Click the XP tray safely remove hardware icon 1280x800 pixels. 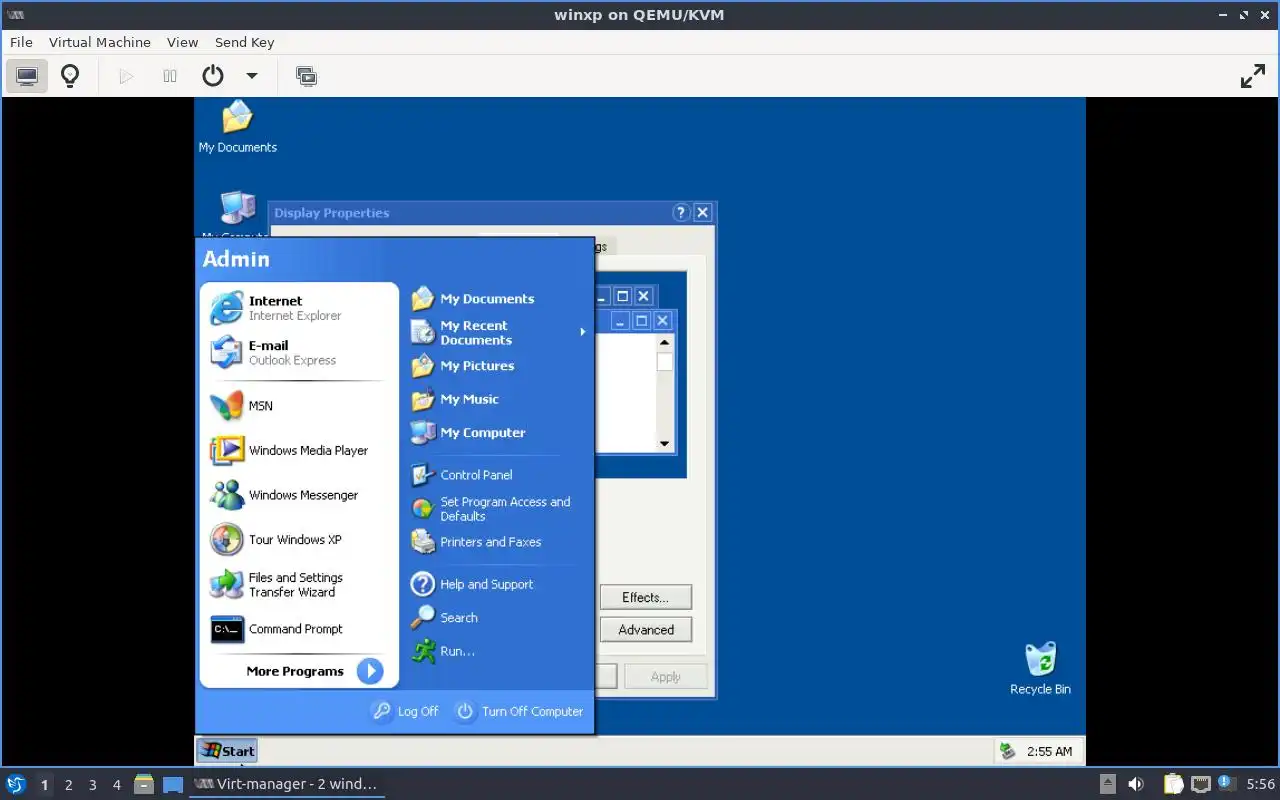click(1008, 751)
